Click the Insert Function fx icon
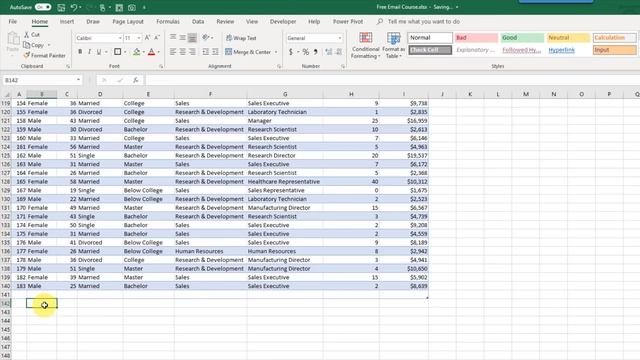 point(136,80)
